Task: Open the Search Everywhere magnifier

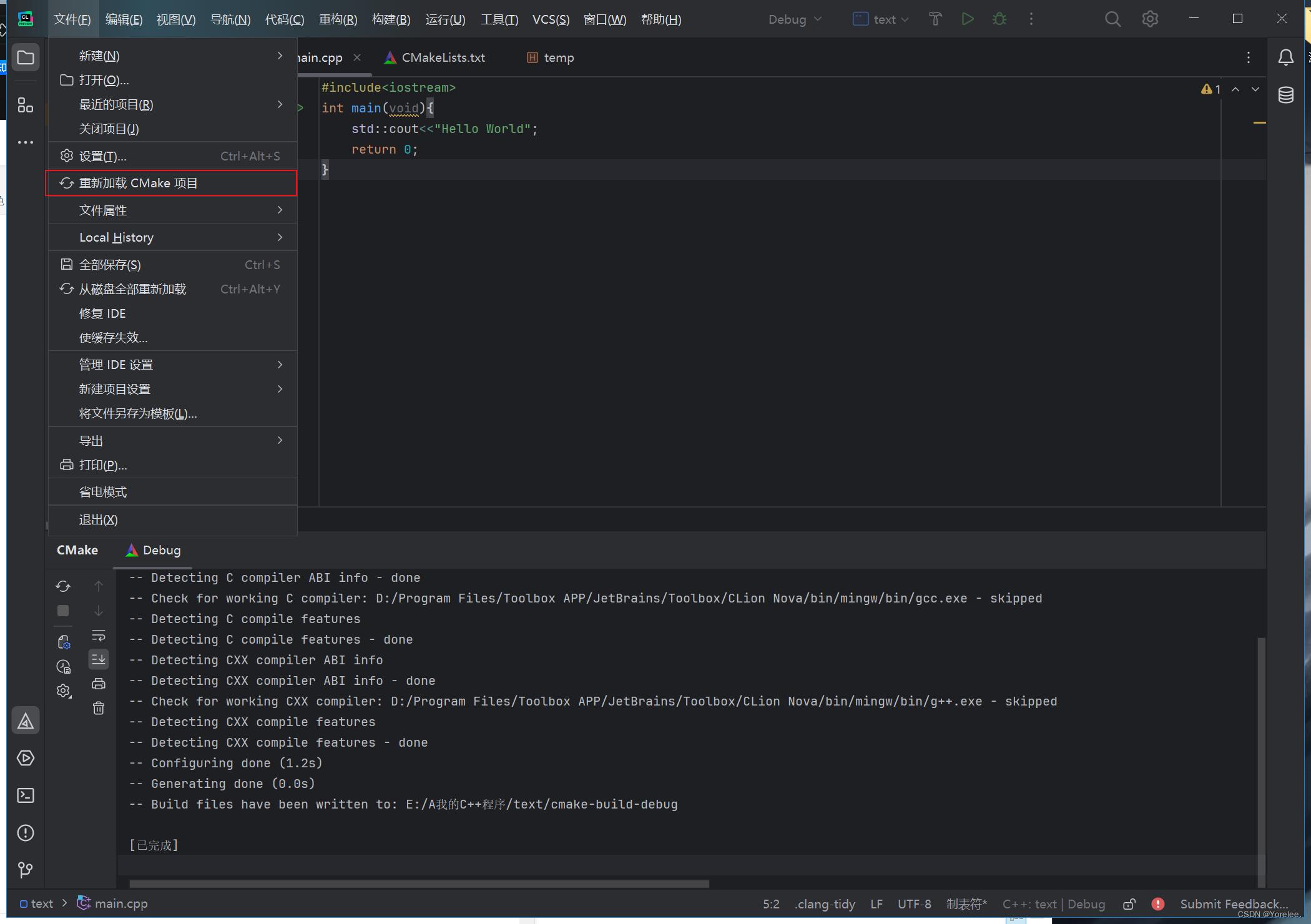Action: click(1112, 19)
